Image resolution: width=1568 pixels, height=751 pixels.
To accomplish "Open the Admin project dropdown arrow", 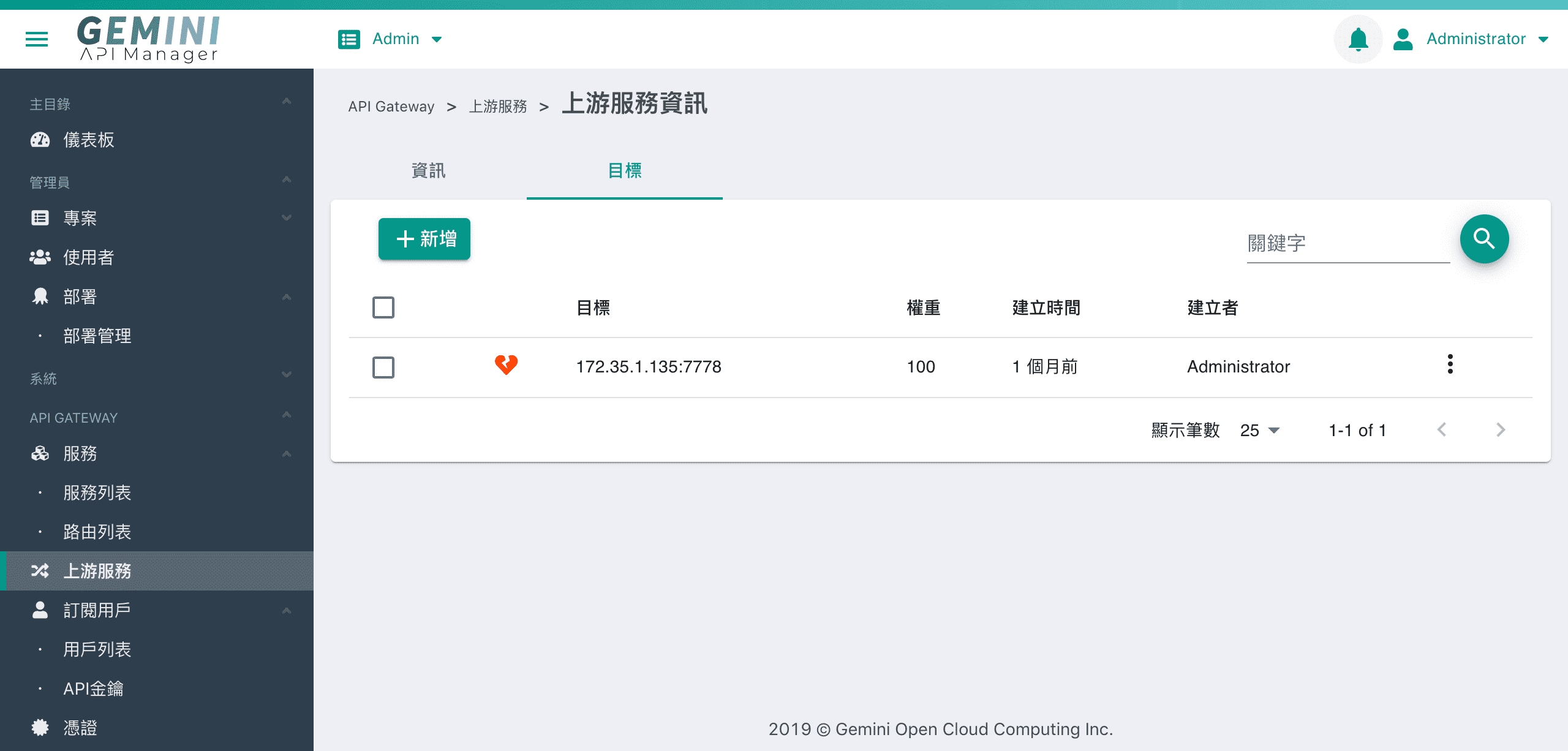I will [437, 39].
